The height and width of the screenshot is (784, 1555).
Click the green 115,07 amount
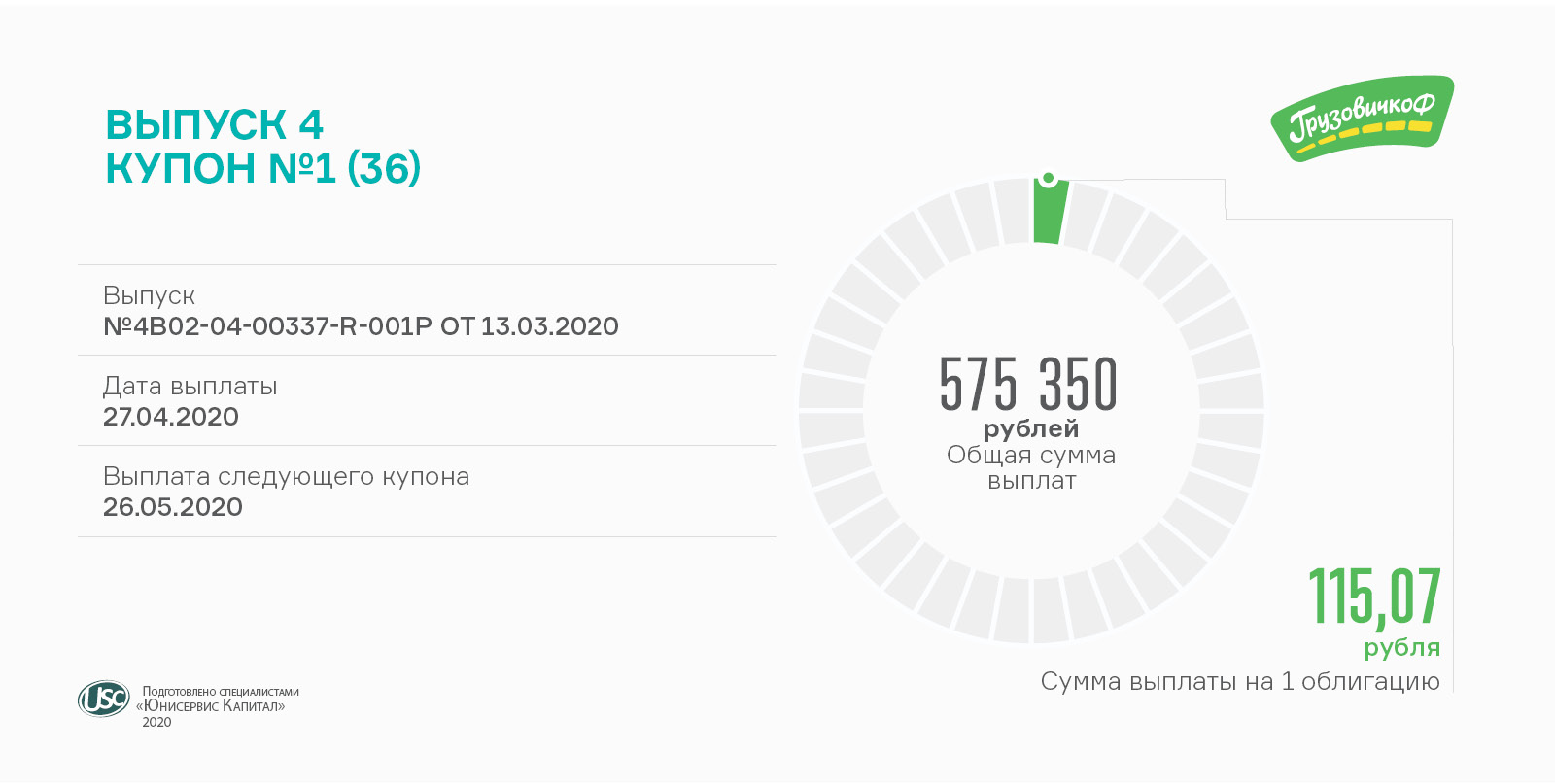tap(1374, 596)
